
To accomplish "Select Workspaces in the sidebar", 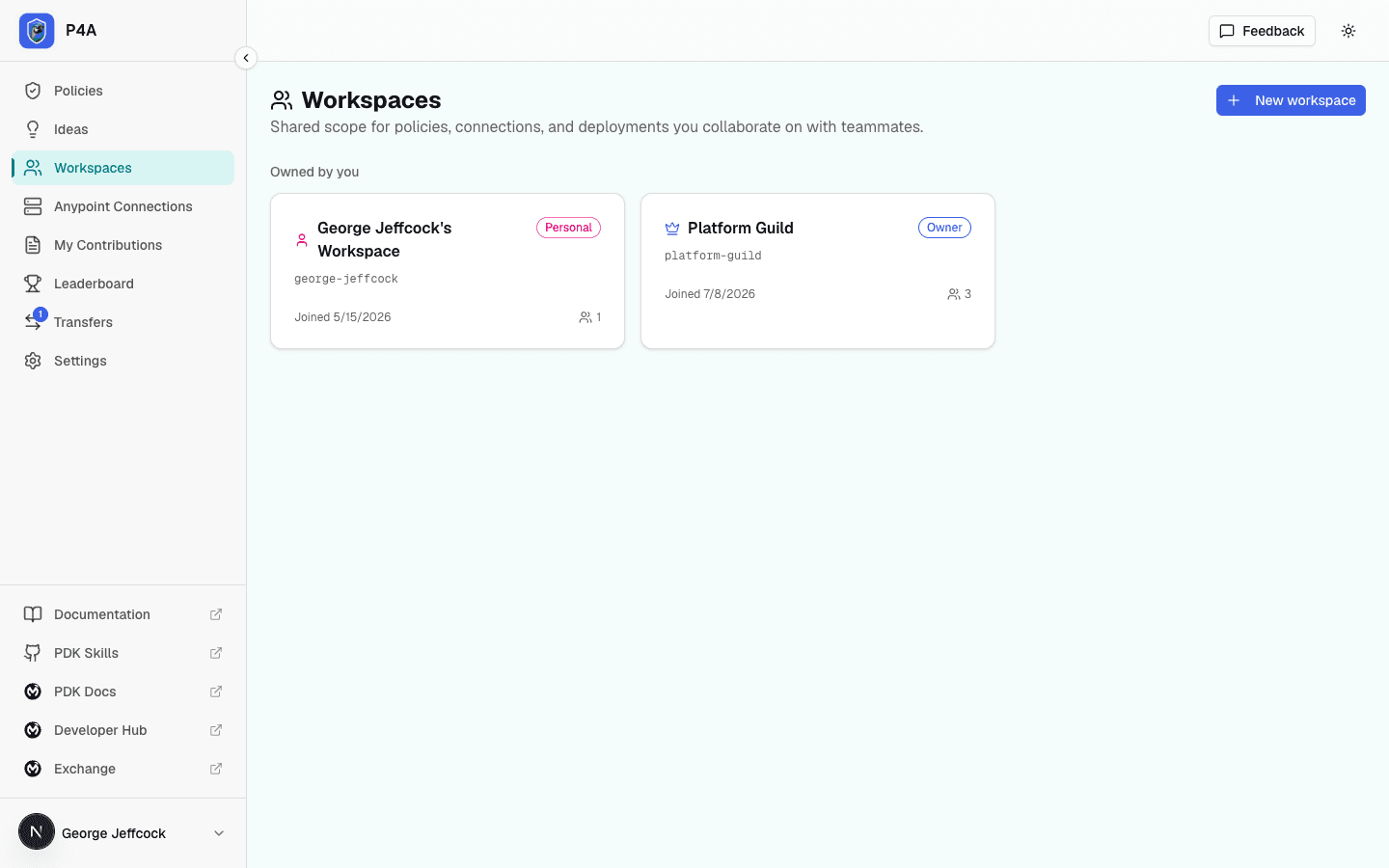I will 123,168.
